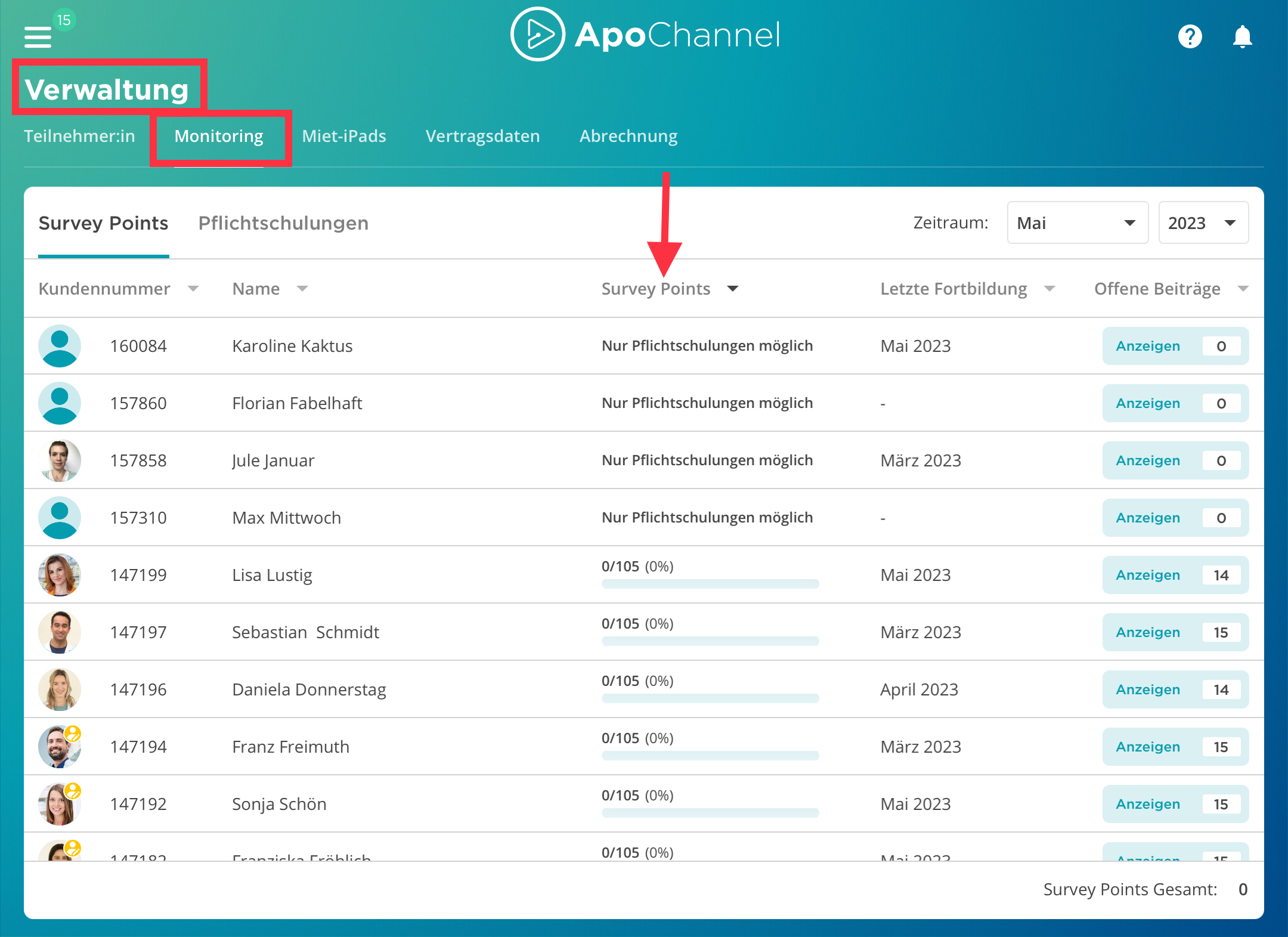Click Sonja Schön's profile photo
The height and width of the screenshot is (937, 1288).
[x=60, y=804]
